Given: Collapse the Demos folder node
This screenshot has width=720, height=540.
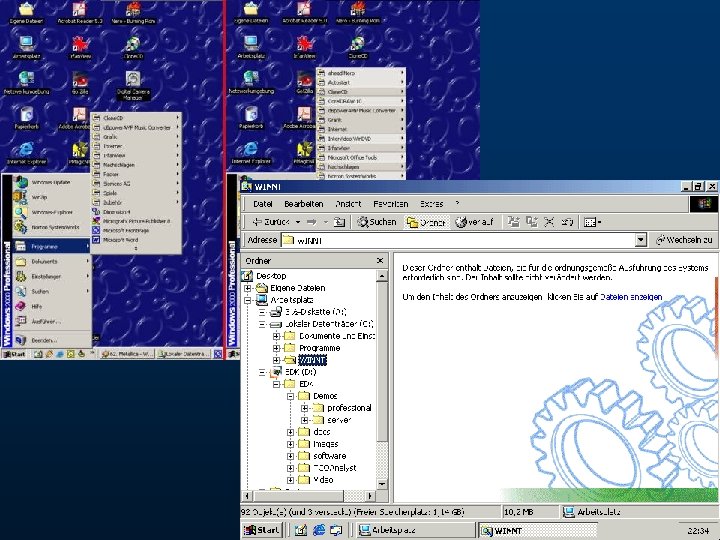Looking at the screenshot, I should 291,396.
